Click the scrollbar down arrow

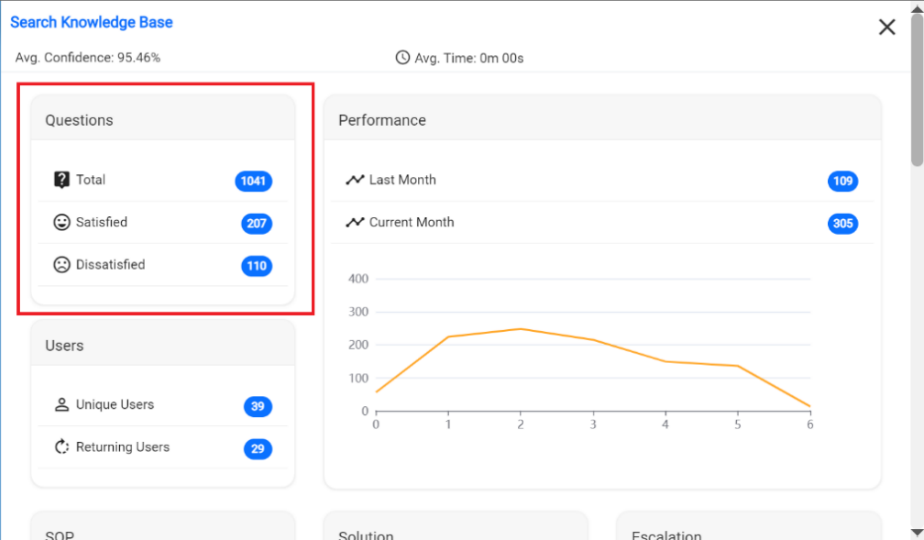917,533
